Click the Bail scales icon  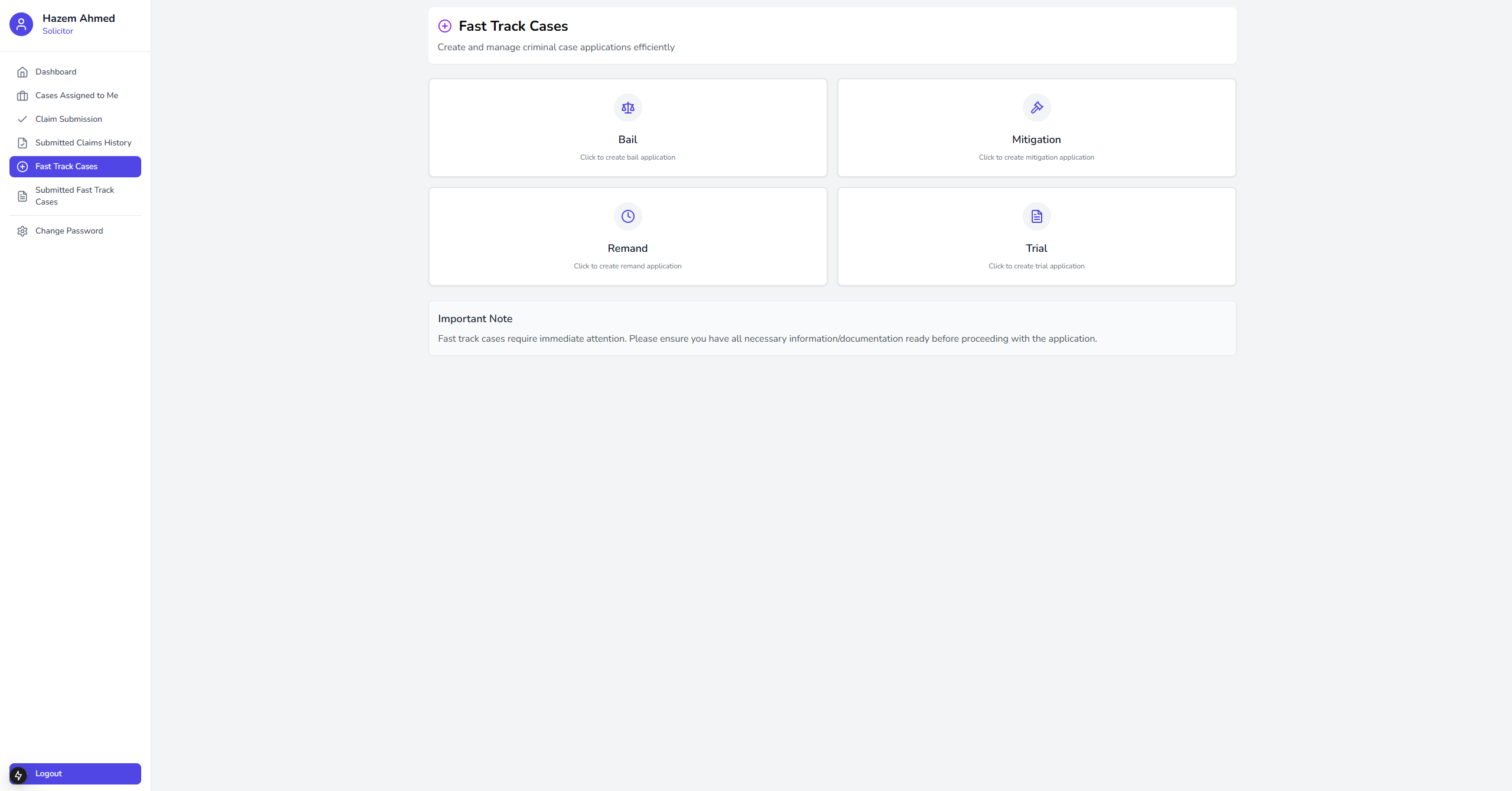click(627, 108)
